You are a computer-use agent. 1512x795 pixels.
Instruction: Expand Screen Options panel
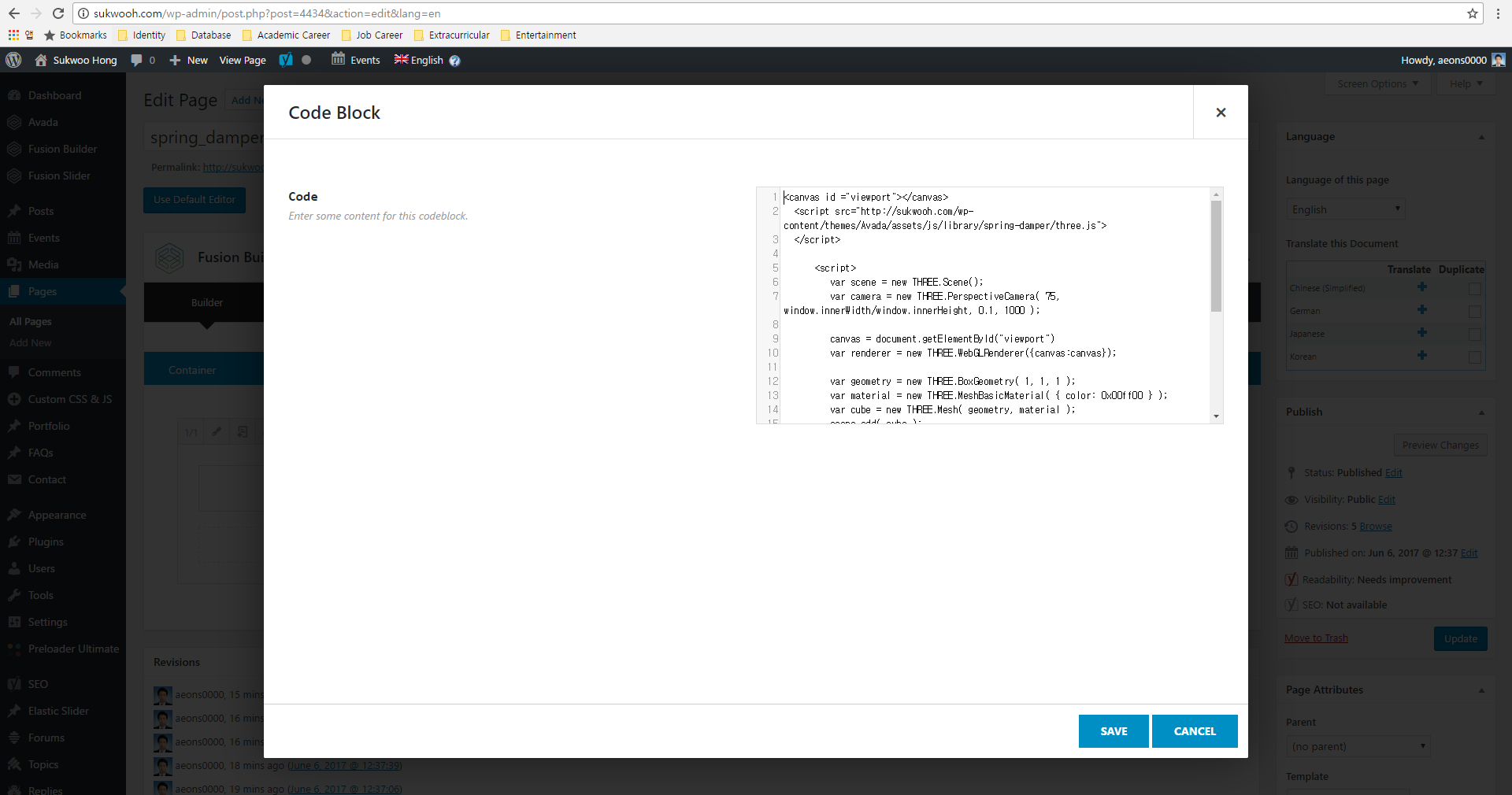coord(1377,83)
